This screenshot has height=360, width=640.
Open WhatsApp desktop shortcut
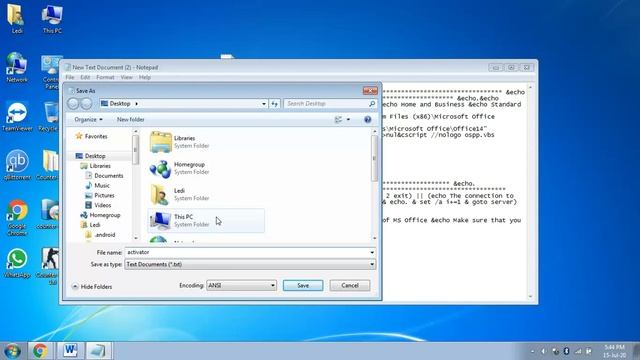click(x=17, y=263)
